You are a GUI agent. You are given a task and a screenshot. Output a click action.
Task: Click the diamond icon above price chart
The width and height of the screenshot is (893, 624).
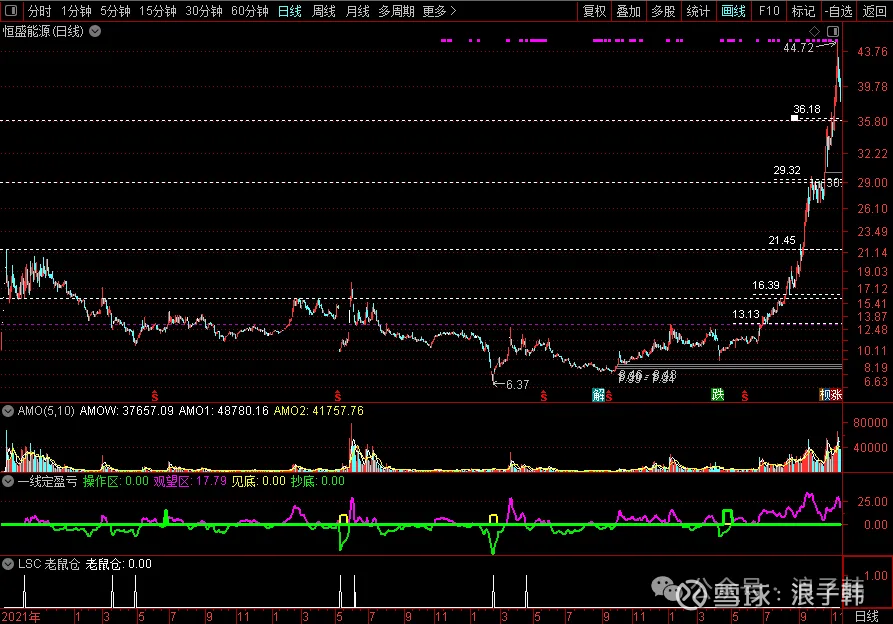[814, 31]
